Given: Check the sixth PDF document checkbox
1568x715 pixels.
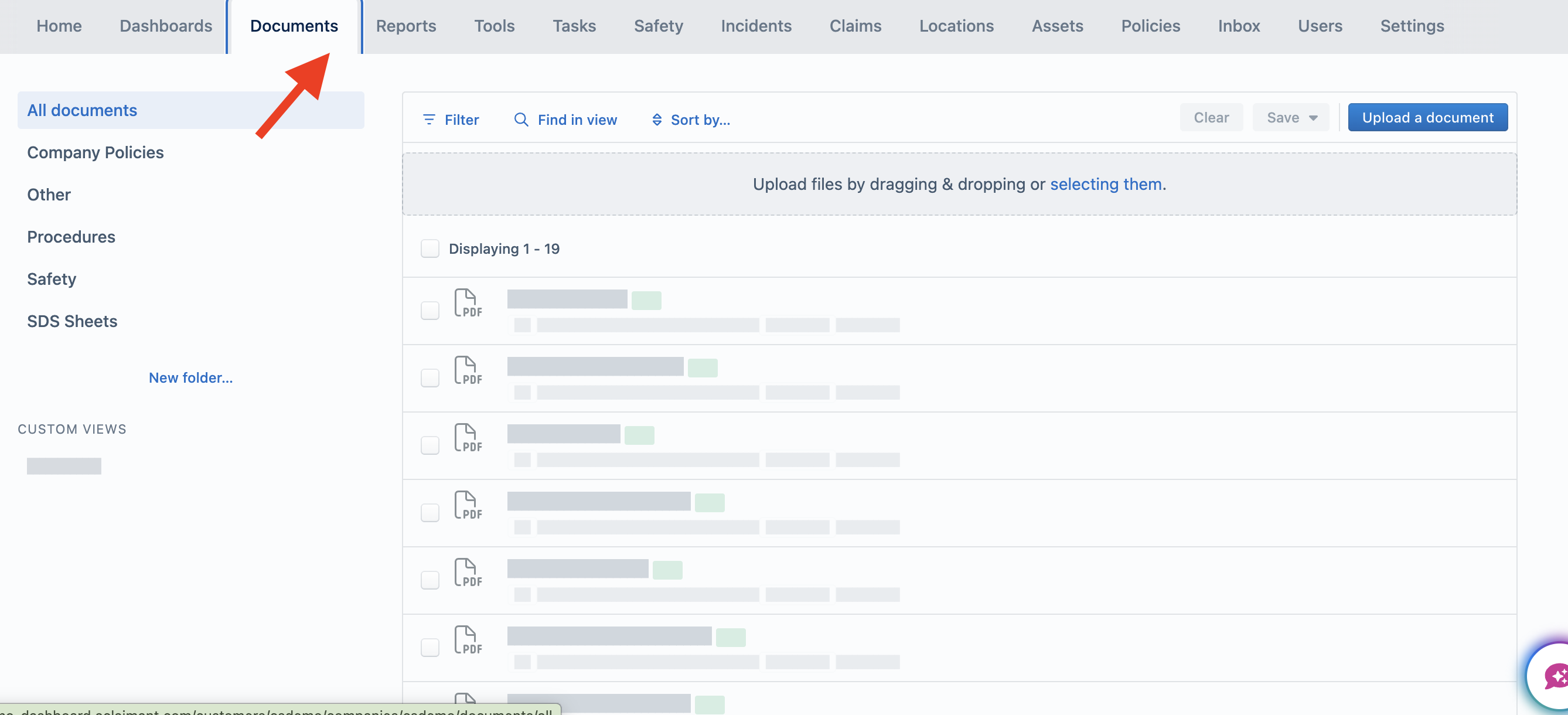Looking at the screenshot, I should (430, 648).
